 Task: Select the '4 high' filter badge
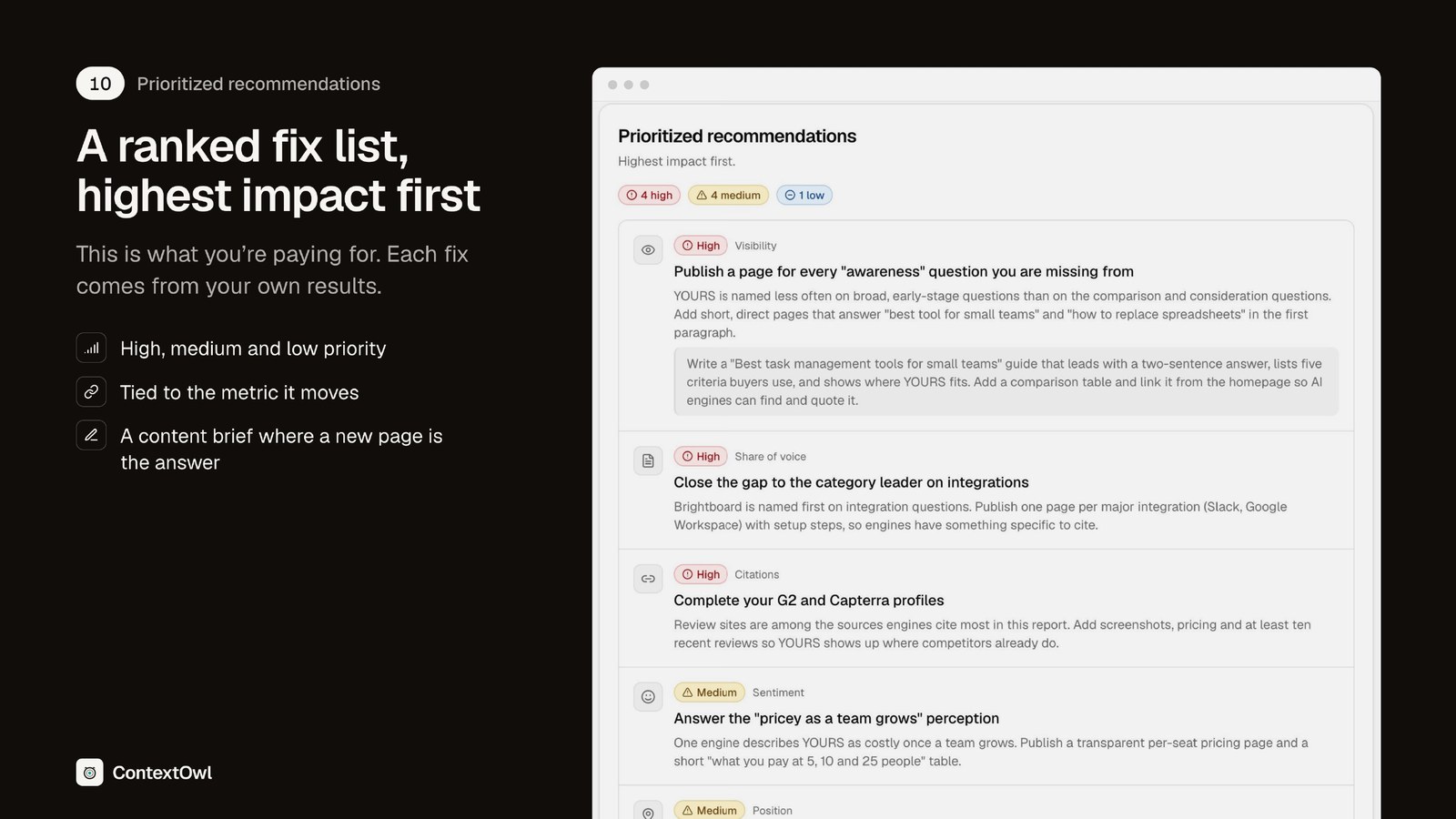coord(649,196)
